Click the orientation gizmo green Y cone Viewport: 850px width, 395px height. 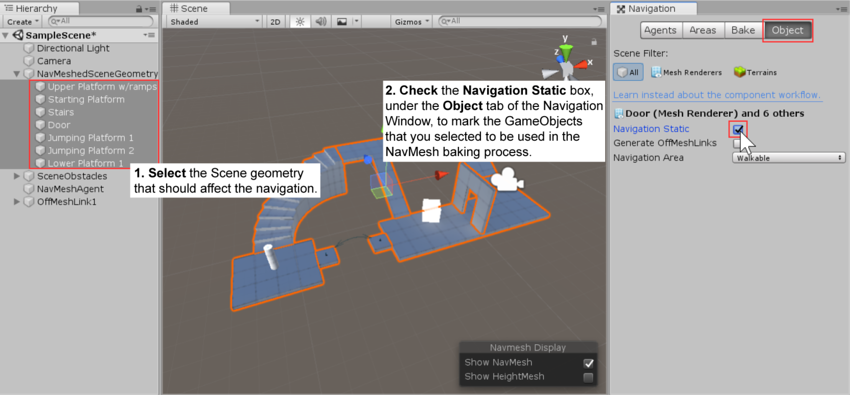(566, 52)
